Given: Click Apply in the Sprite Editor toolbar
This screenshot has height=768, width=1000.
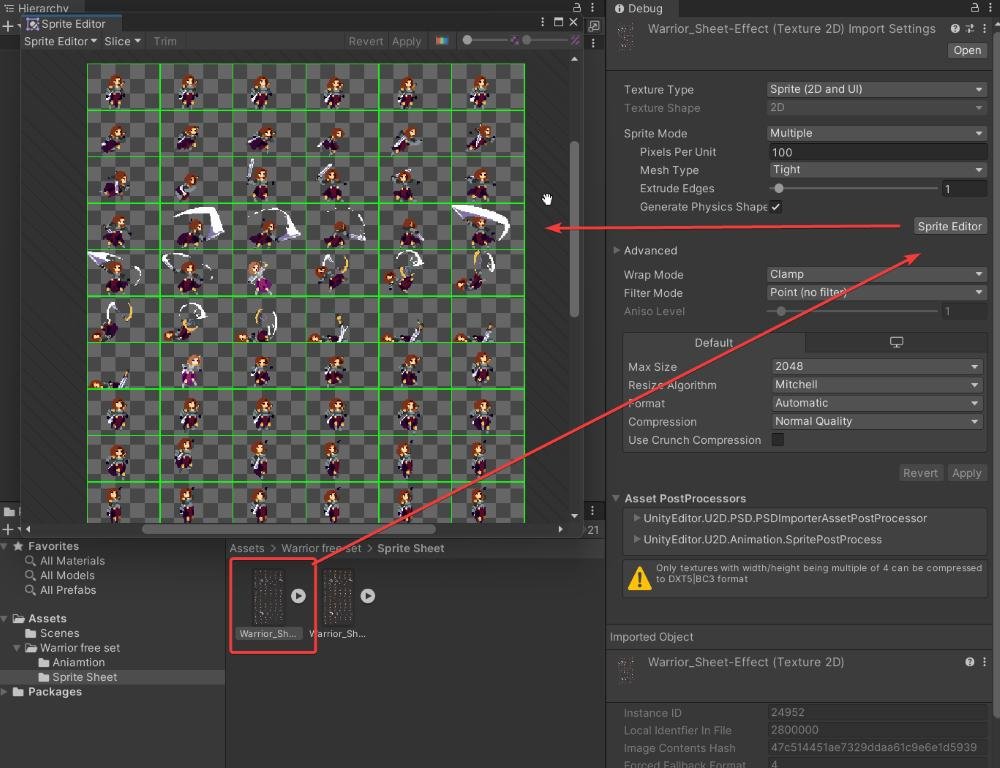Looking at the screenshot, I should coord(406,41).
